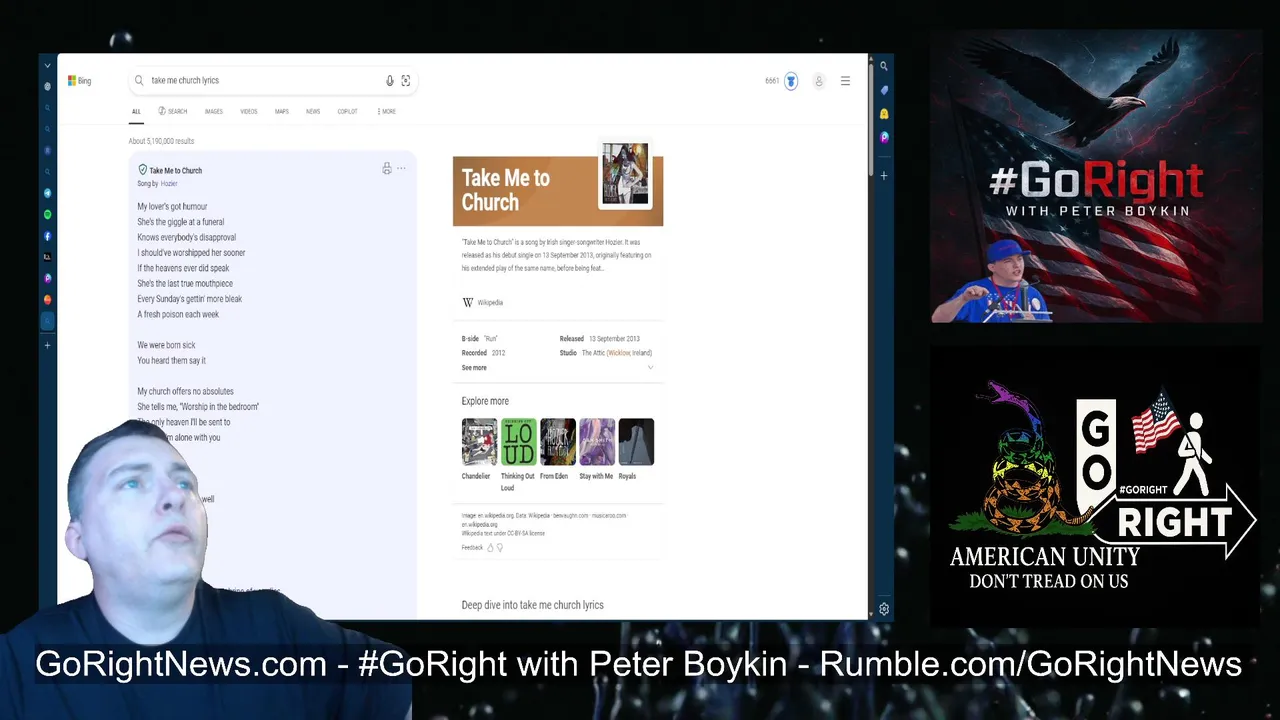Print the lyrics card
1280x720 pixels.
(387, 168)
